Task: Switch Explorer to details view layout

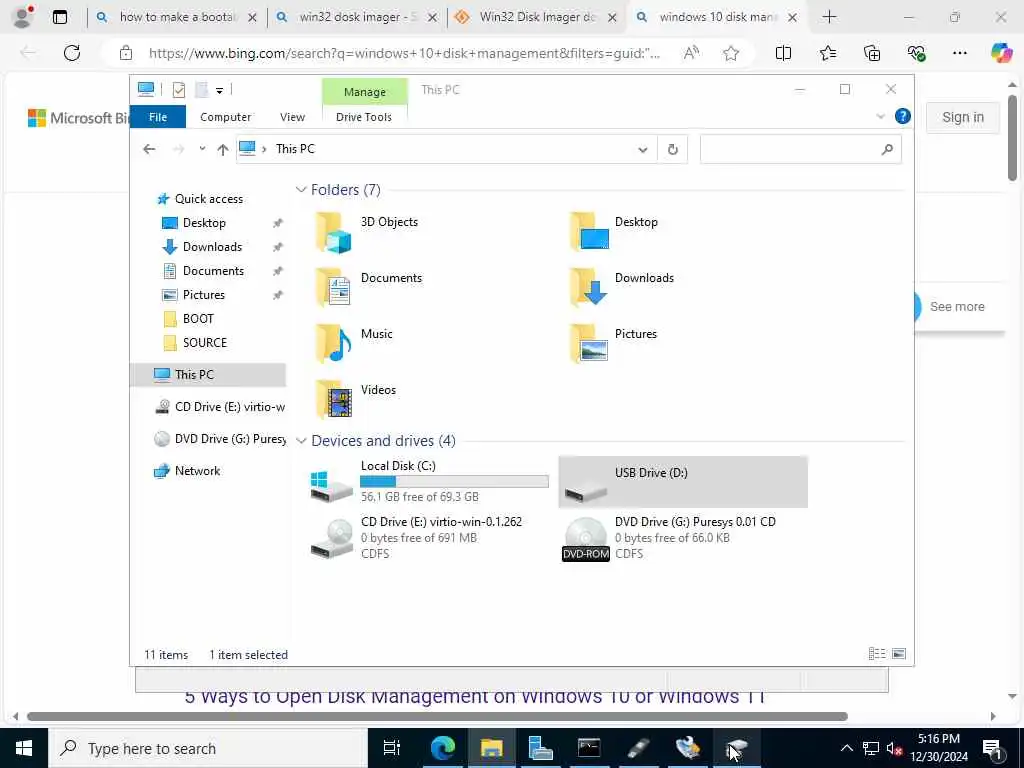Action: click(x=876, y=654)
